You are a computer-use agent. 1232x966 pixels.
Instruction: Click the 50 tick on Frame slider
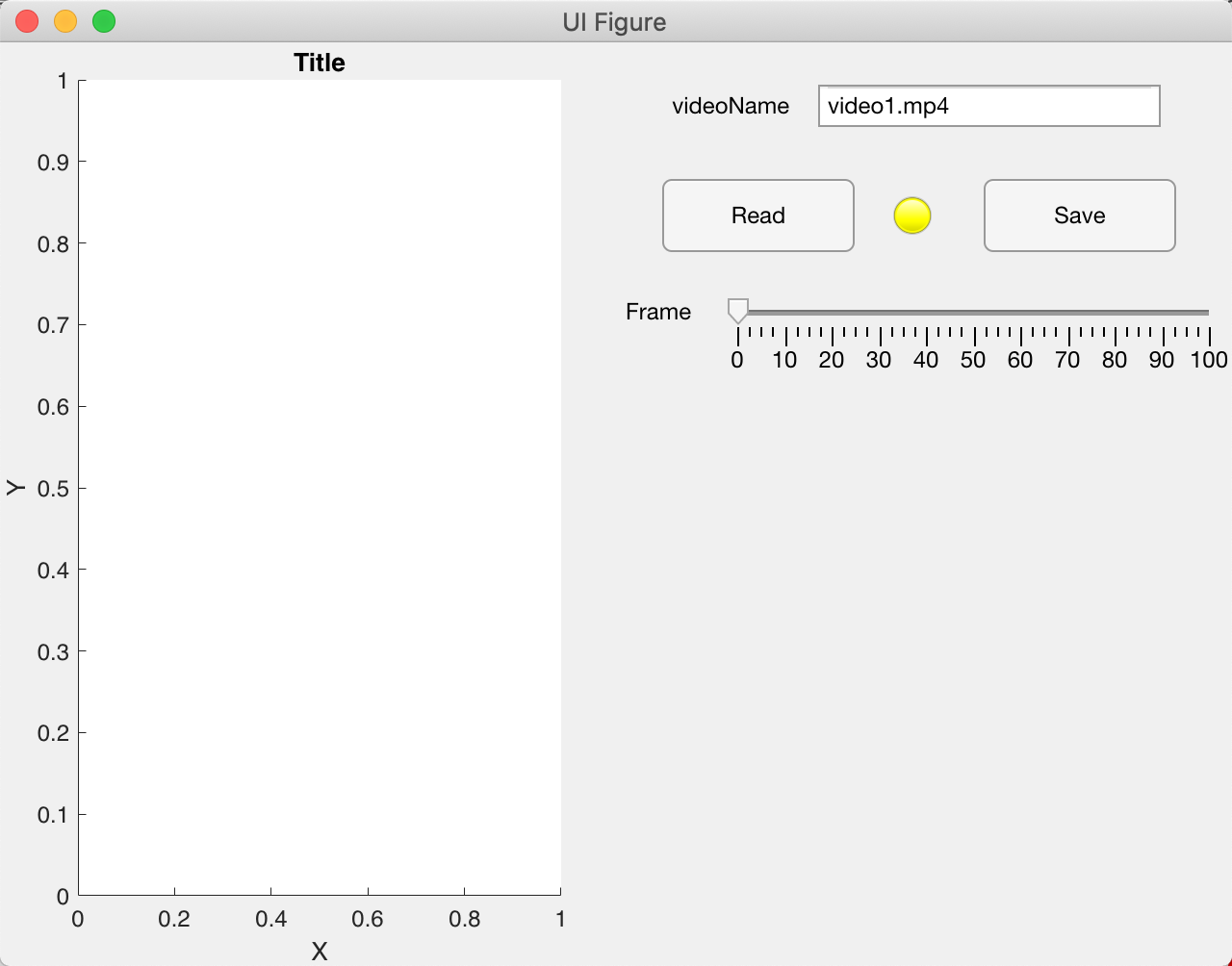click(973, 337)
